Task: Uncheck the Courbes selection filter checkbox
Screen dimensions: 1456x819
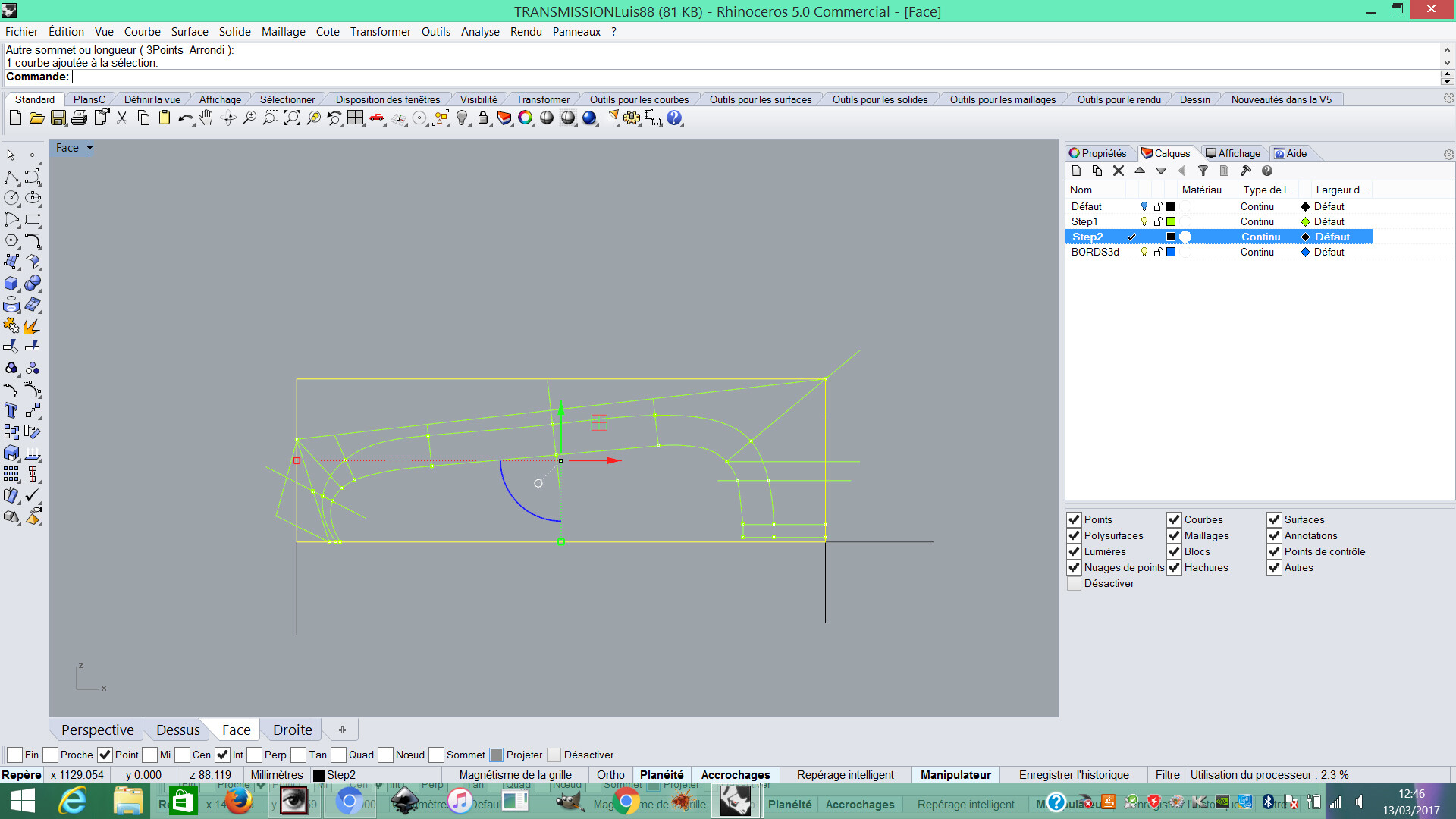Action: coord(1174,520)
